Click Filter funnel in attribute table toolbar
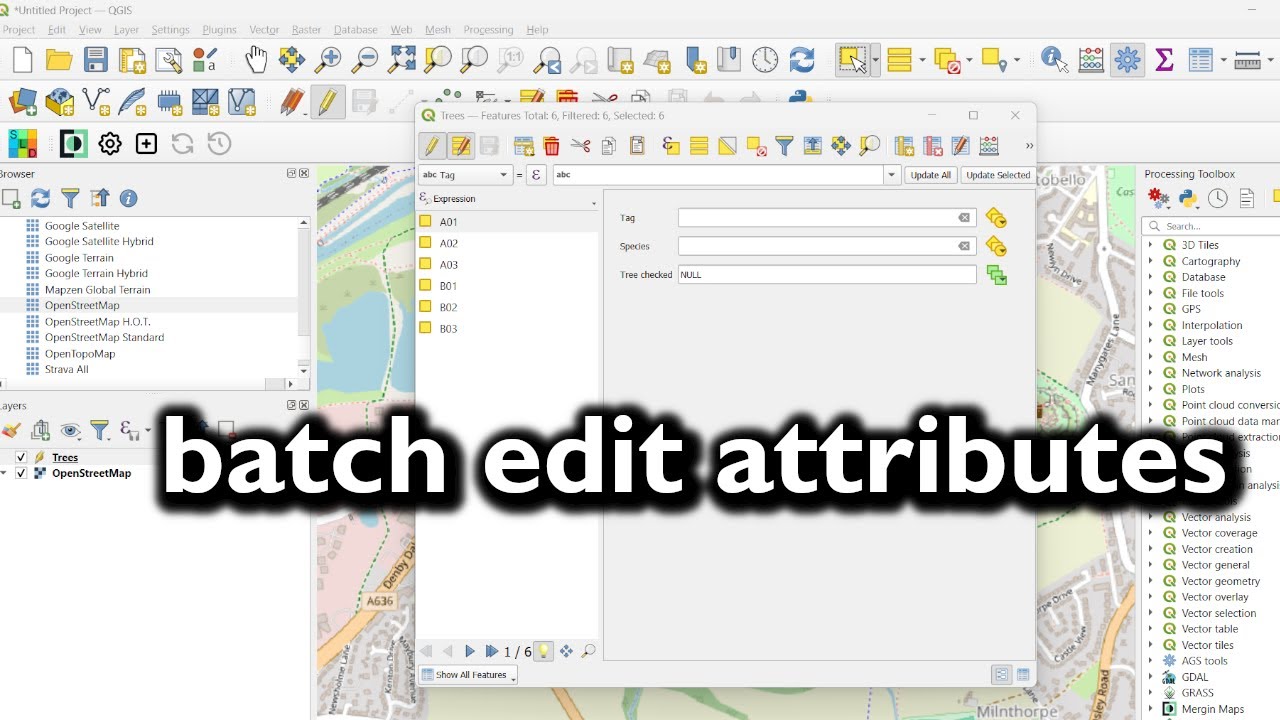 784,147
